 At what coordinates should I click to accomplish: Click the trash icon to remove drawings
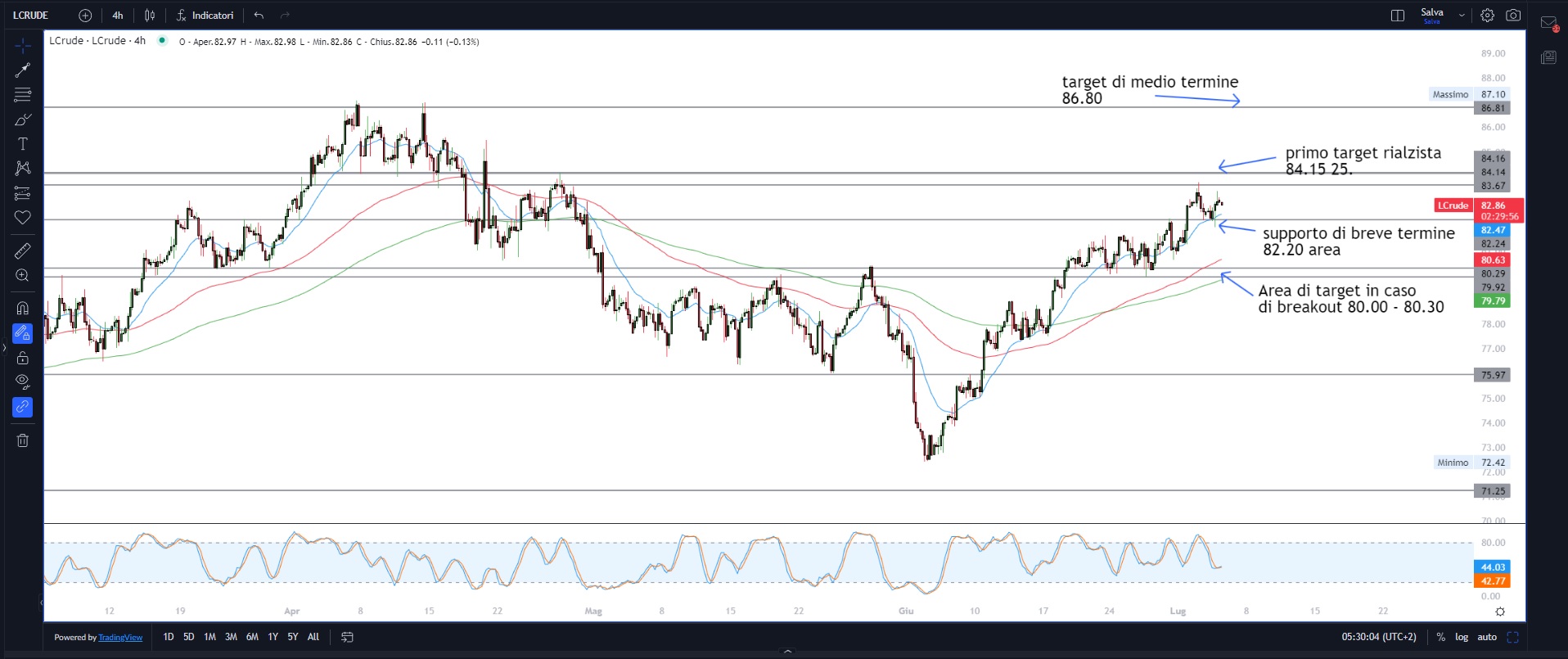(x=23, y=440)
